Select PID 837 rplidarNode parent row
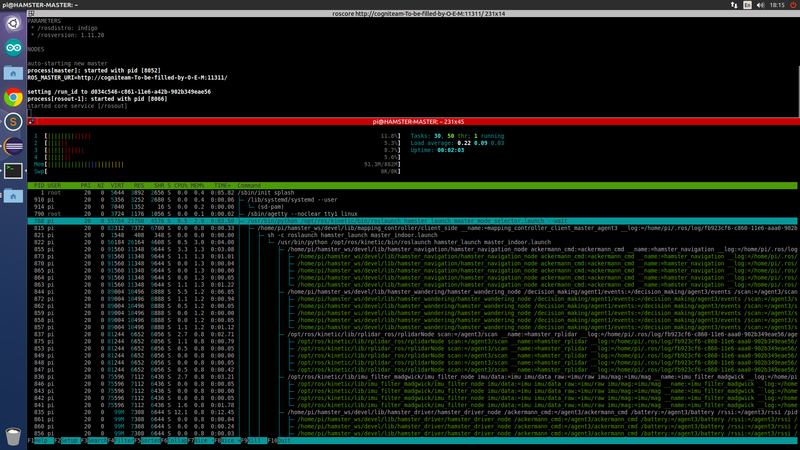The image size is (800, 450). click(412, 334)
